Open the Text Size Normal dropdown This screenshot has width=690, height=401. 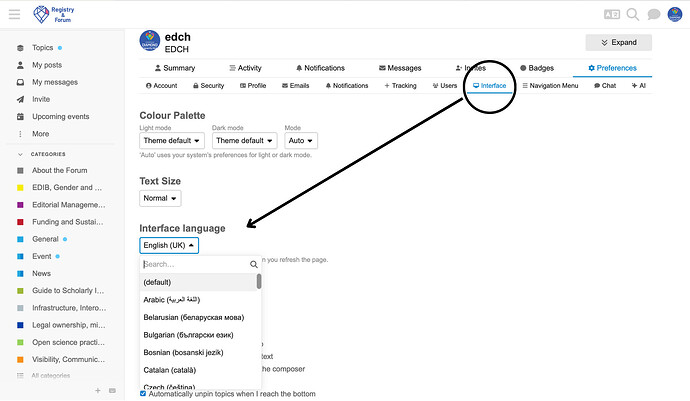(x=160, y=198)
